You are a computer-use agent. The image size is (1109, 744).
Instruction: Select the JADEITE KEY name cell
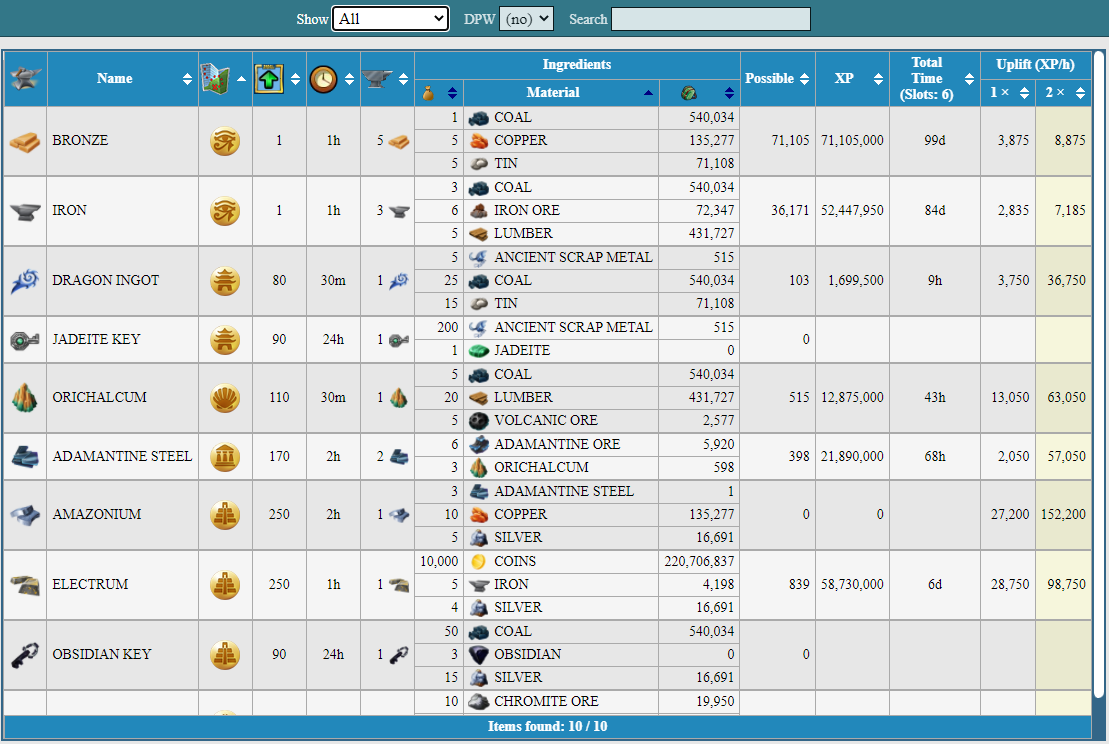(122, 339)
